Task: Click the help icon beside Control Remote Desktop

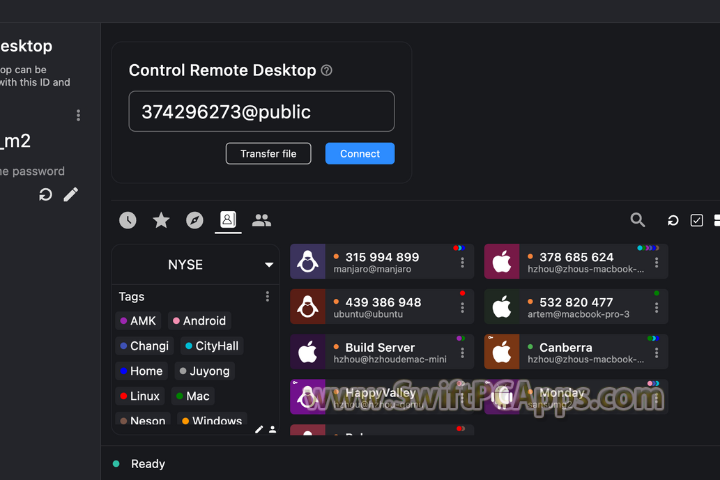Action: pos(326,70)
